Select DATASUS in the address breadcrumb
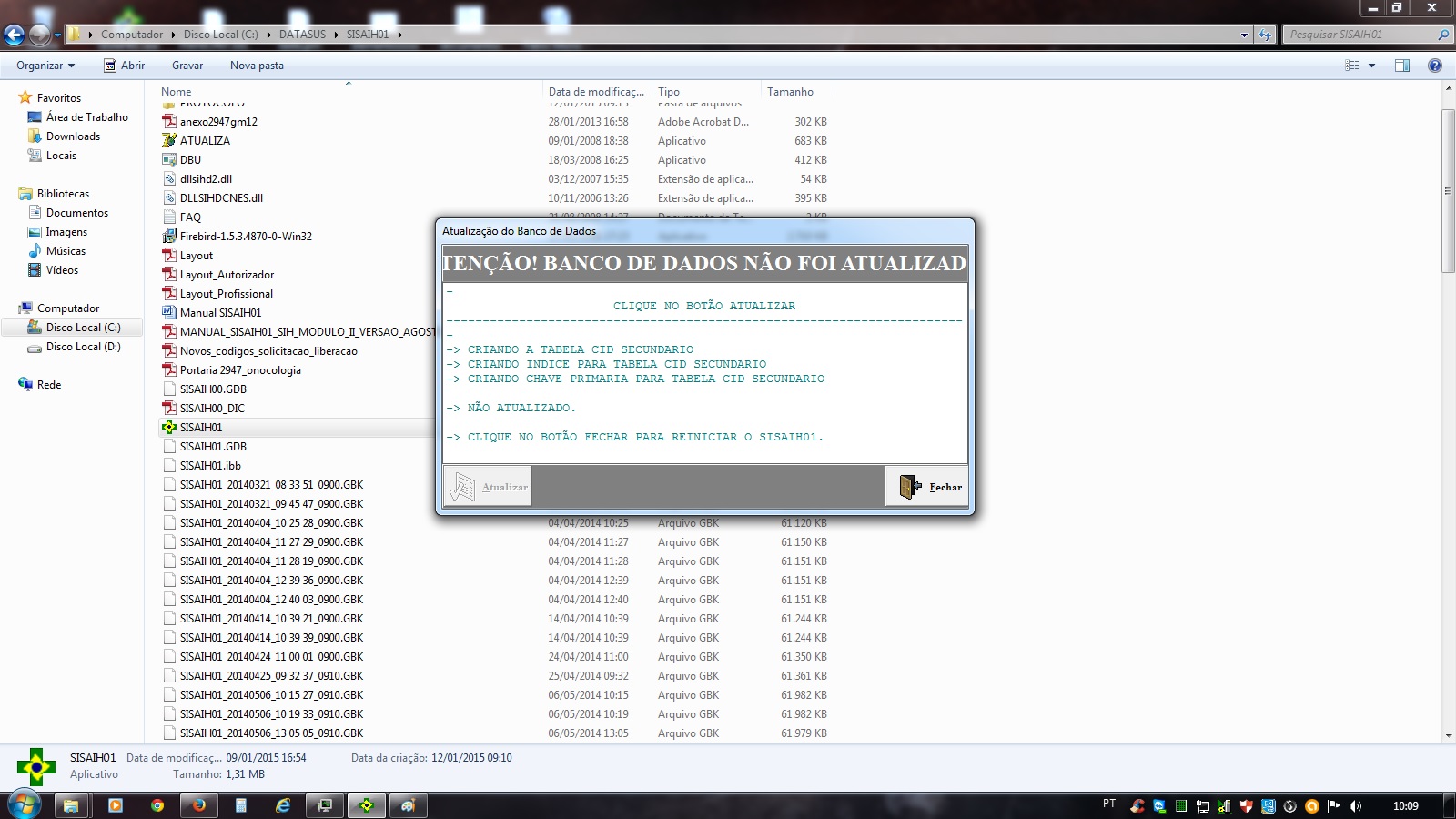The height and width of the screenshot is (819, 1456). click(x=302, y=35)
